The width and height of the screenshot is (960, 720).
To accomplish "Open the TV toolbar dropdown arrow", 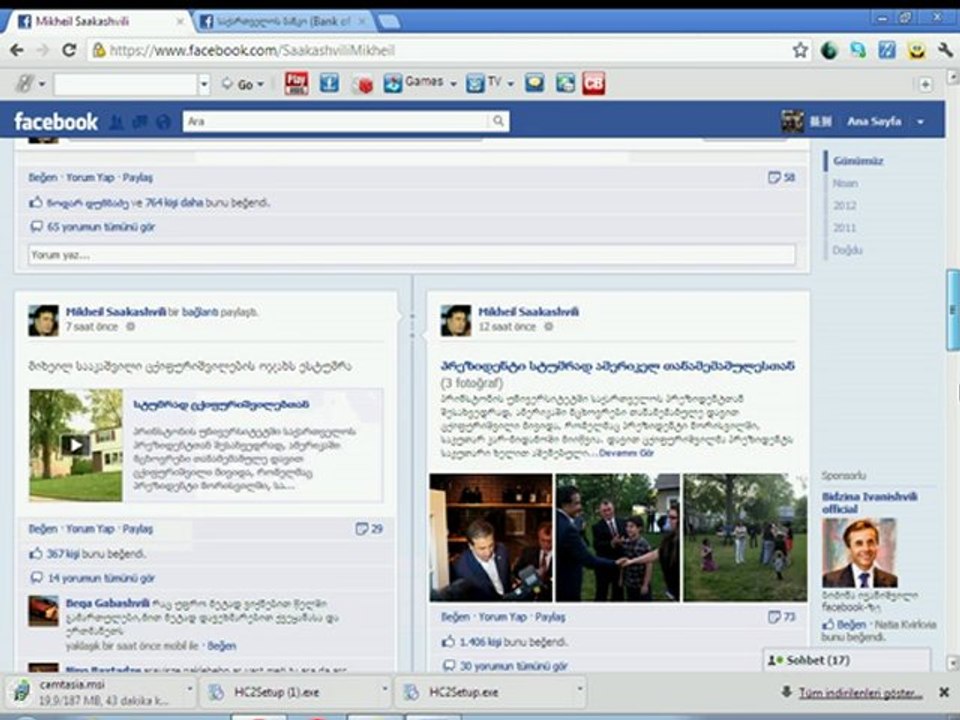I will tap(511, 84).
